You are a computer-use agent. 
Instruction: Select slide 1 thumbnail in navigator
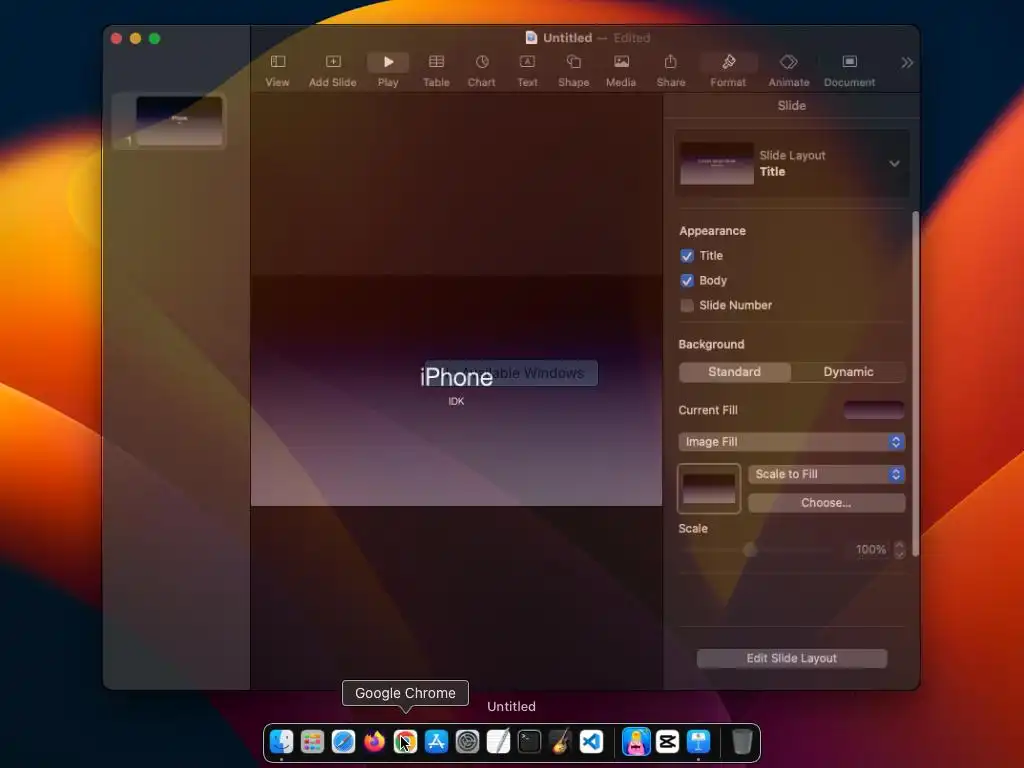[179, 121]
